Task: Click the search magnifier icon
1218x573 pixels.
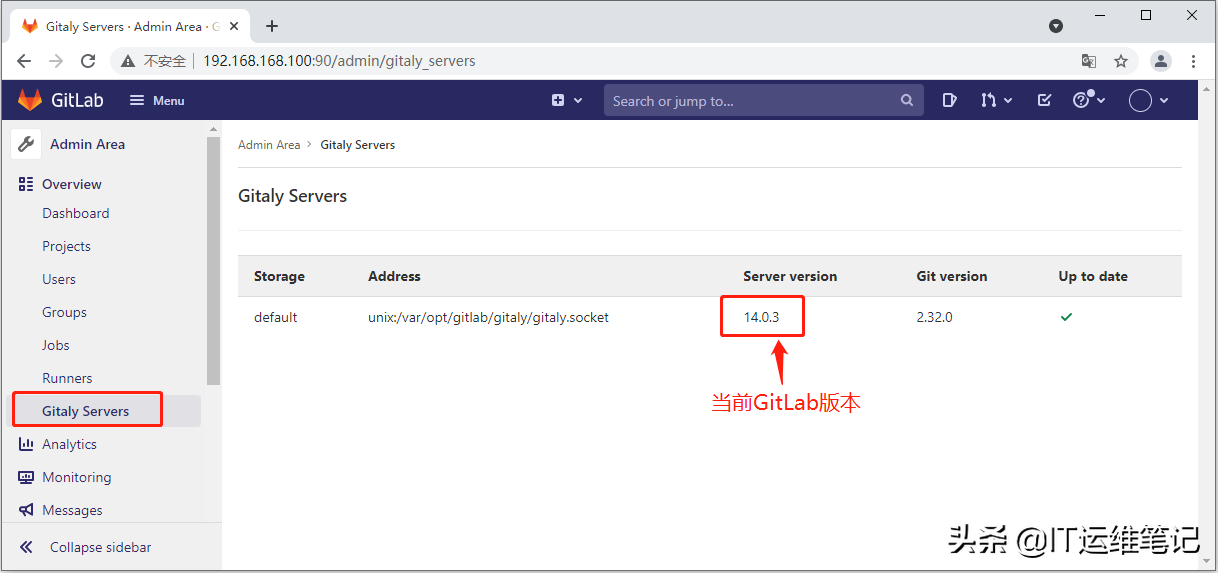Action: tap(907, 100)
